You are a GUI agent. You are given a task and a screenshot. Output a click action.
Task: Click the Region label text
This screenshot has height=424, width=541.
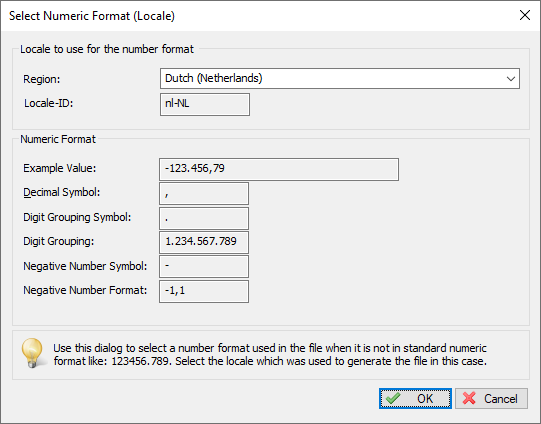click(42, 79)
